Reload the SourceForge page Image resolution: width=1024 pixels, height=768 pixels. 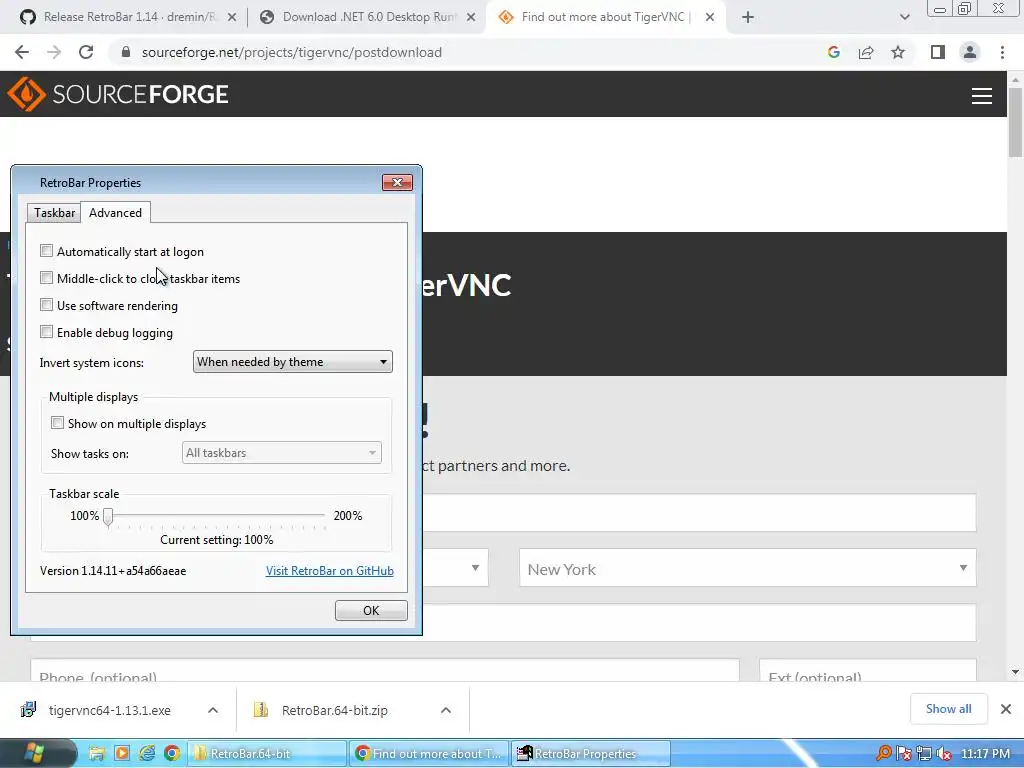(86, 52)
